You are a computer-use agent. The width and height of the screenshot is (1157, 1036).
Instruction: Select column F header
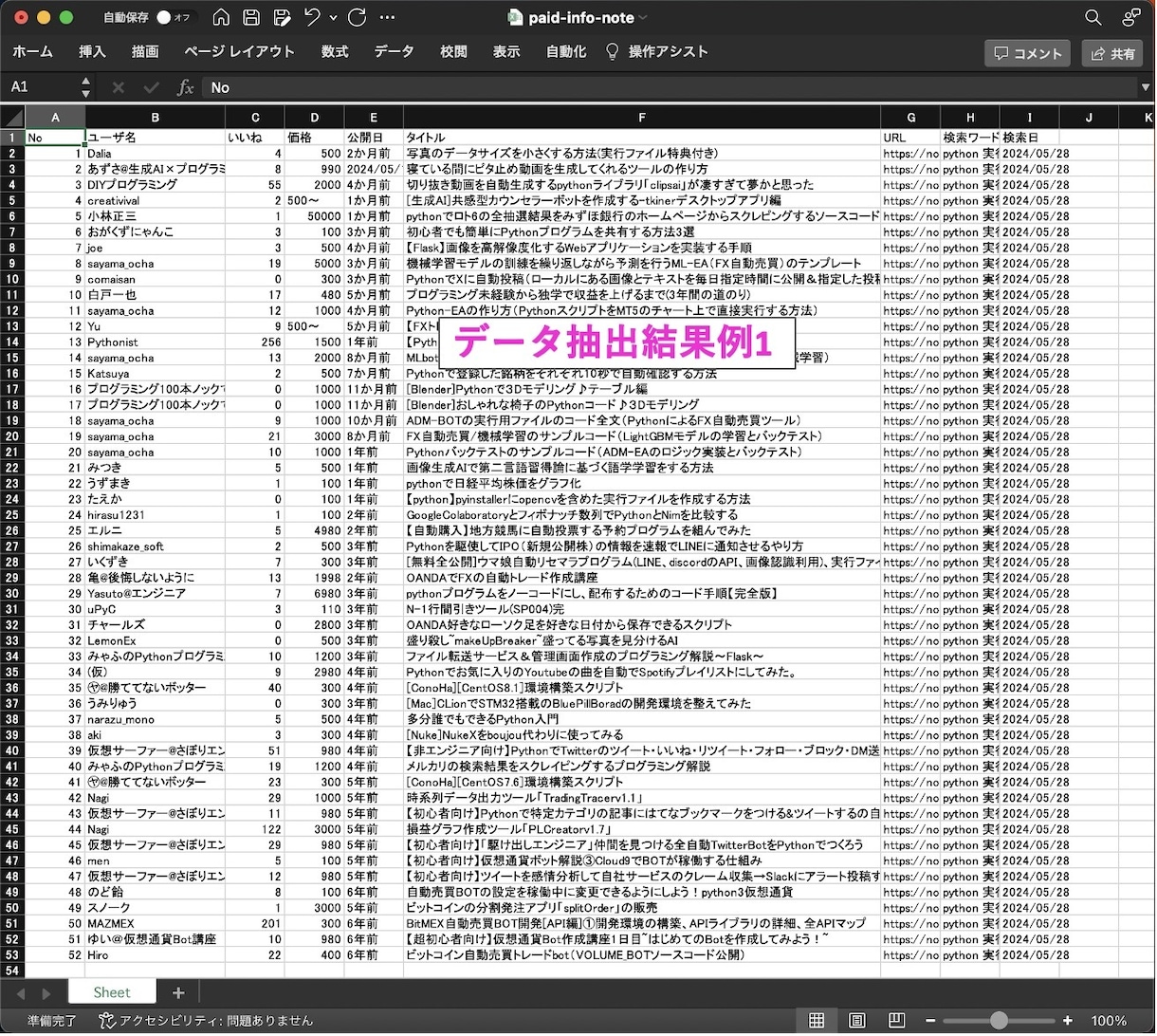point(642,118)
